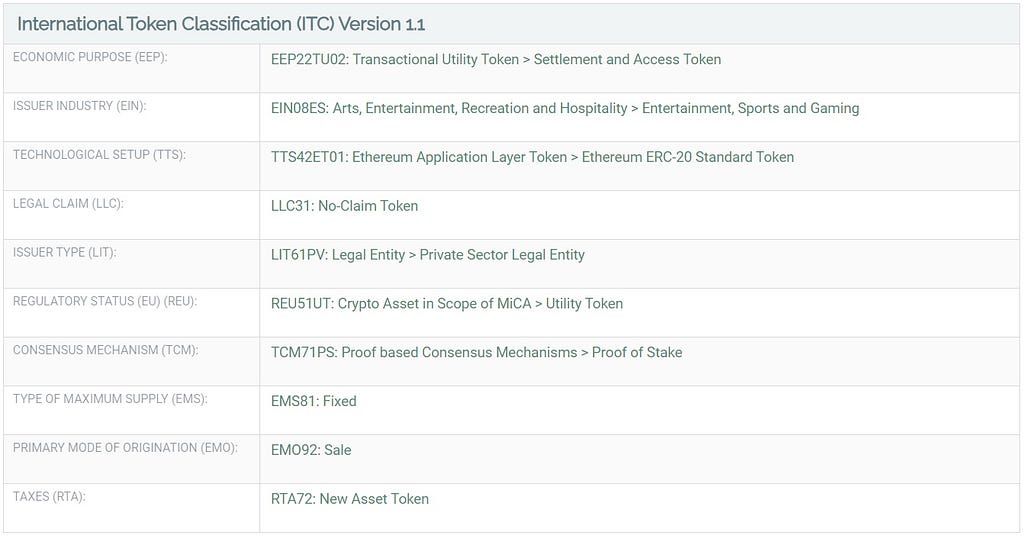Click the EMO92 Sale value
The image size is (1024, 536).
coord(311,450)
